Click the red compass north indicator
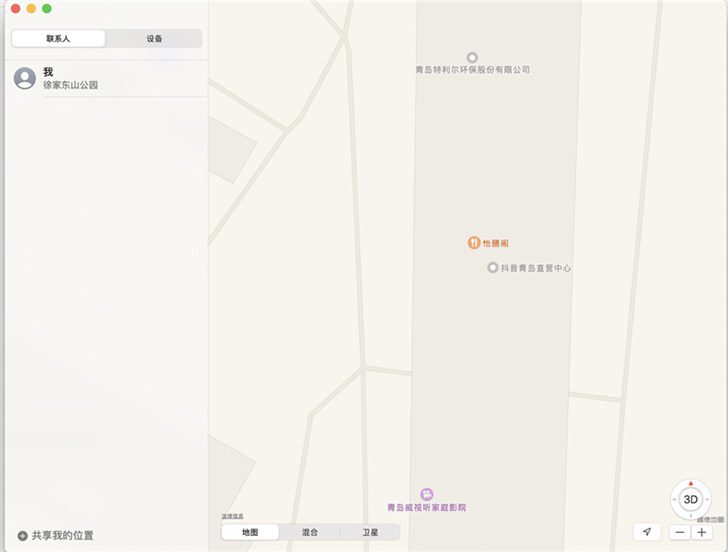Viewport: 728px width, 552px height. pos(690,484)
